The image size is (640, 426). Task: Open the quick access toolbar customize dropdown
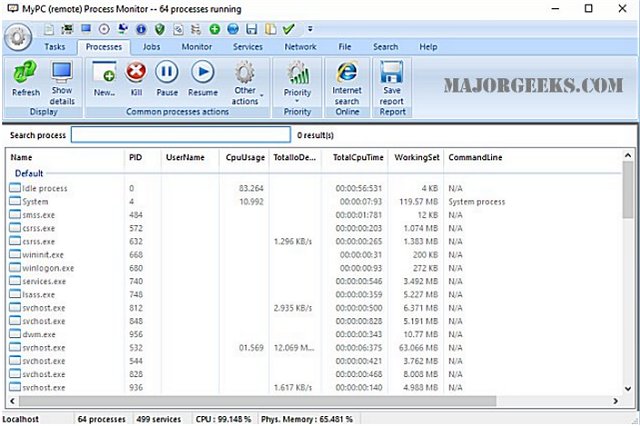[310, 29]
